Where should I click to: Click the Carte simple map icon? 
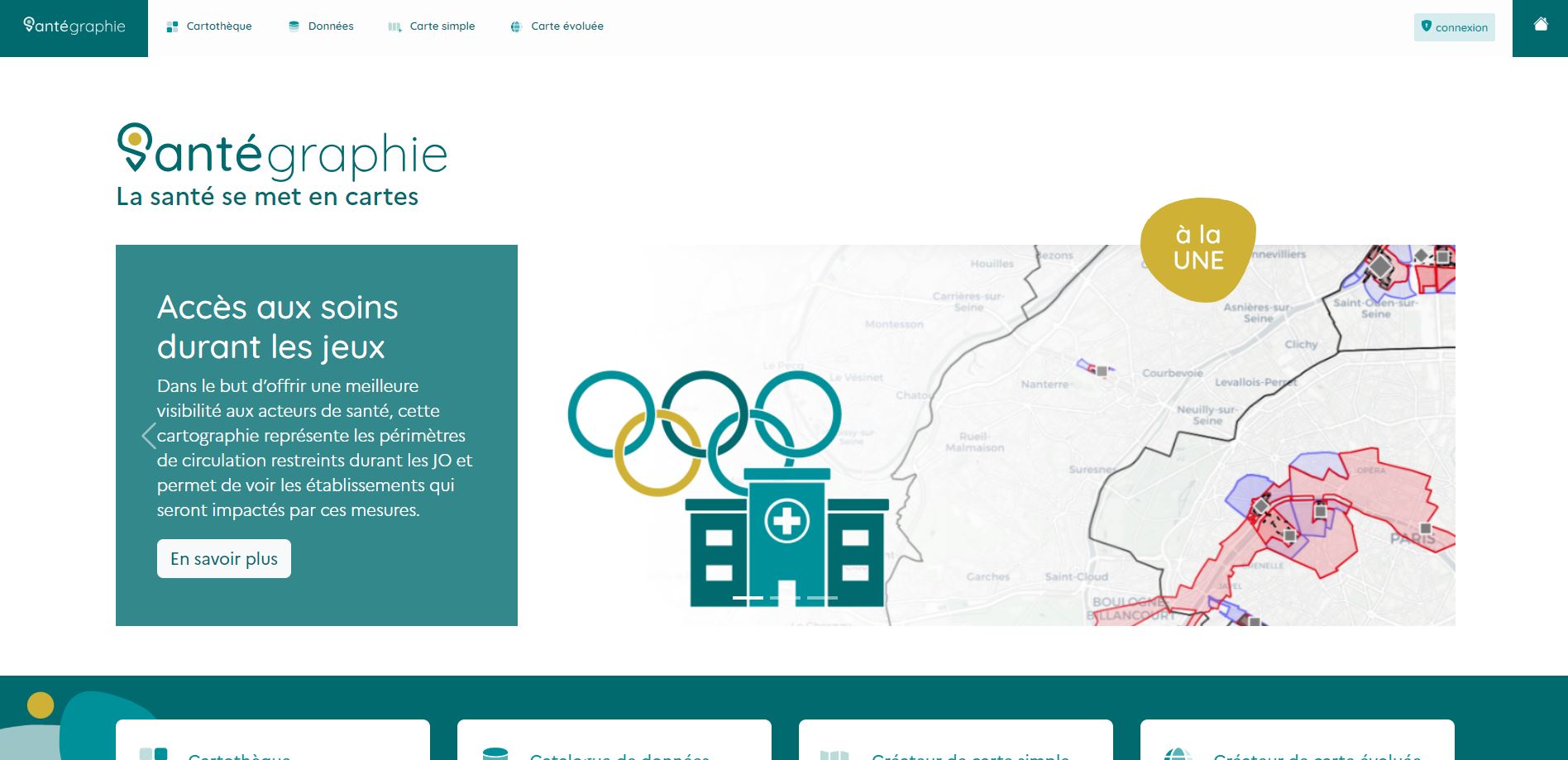point(394,26)
